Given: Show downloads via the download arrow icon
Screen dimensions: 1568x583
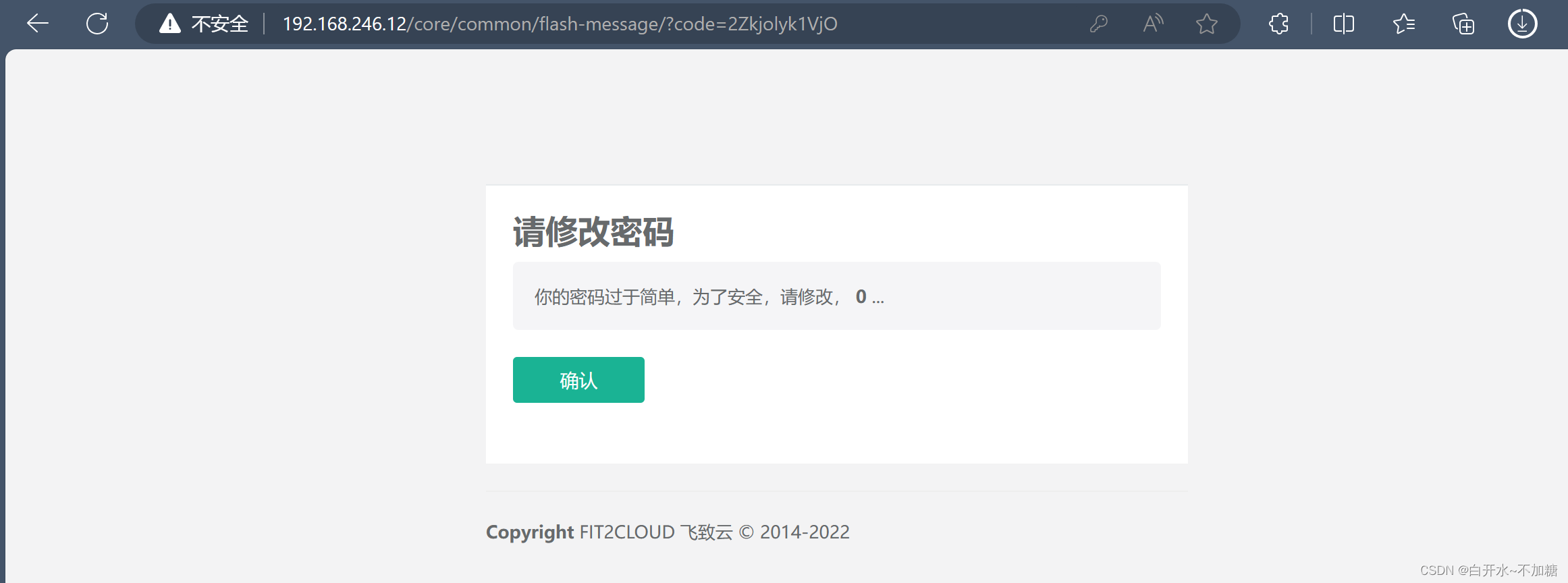Looking at the screenshot, I should [1523, 24].
